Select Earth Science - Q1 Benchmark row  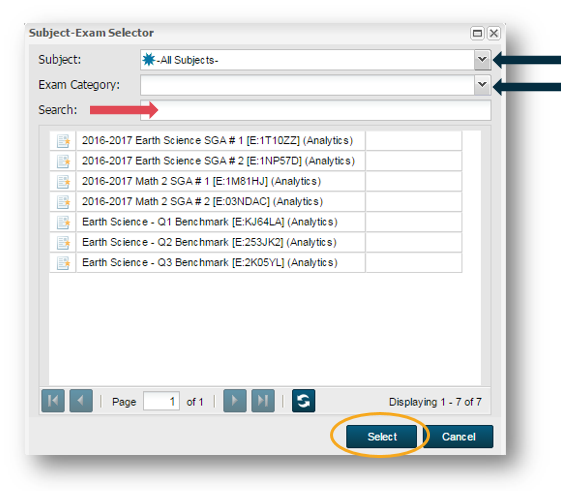point(256,222)
